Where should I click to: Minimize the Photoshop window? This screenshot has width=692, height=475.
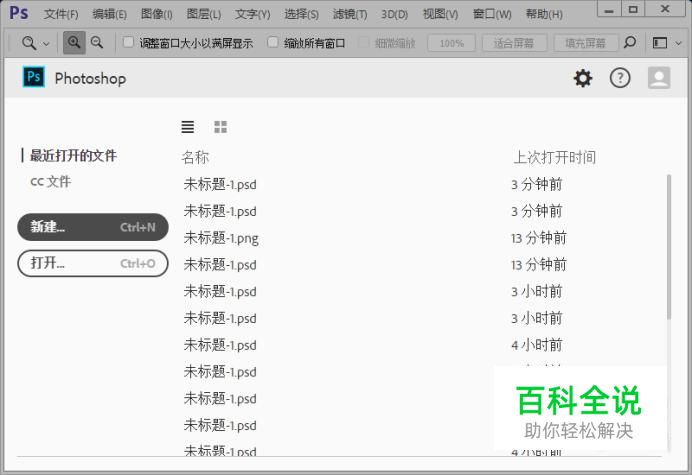coord(609,8)
